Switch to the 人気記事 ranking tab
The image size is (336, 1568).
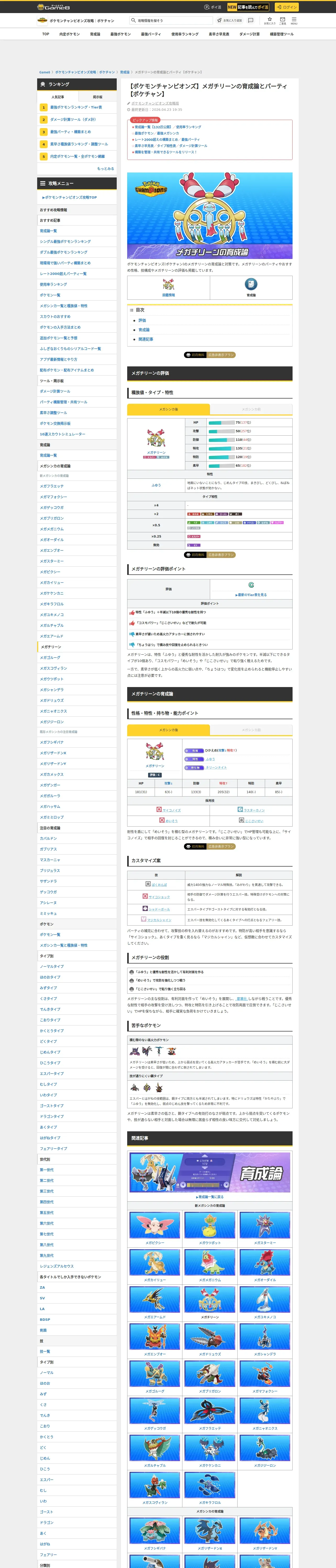58,97
